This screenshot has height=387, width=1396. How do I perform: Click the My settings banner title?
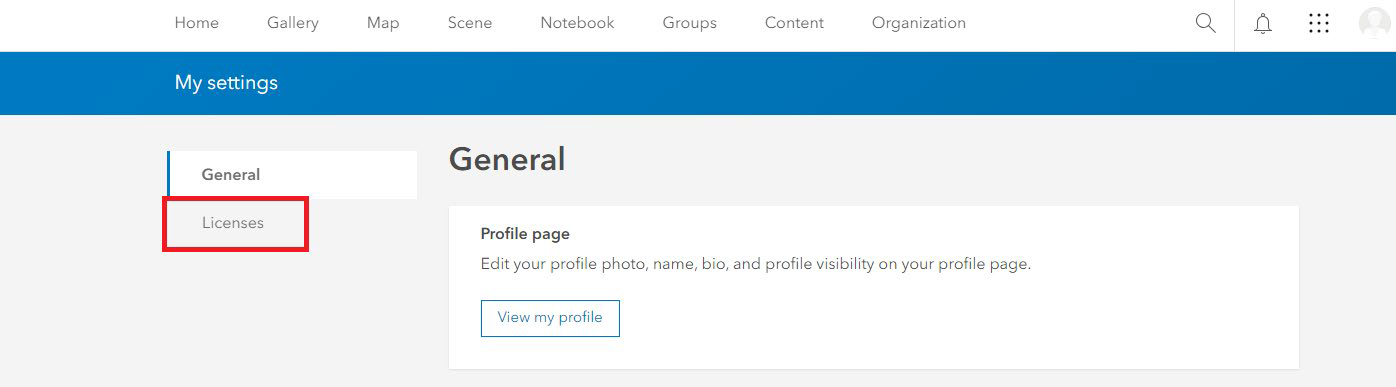226,83
